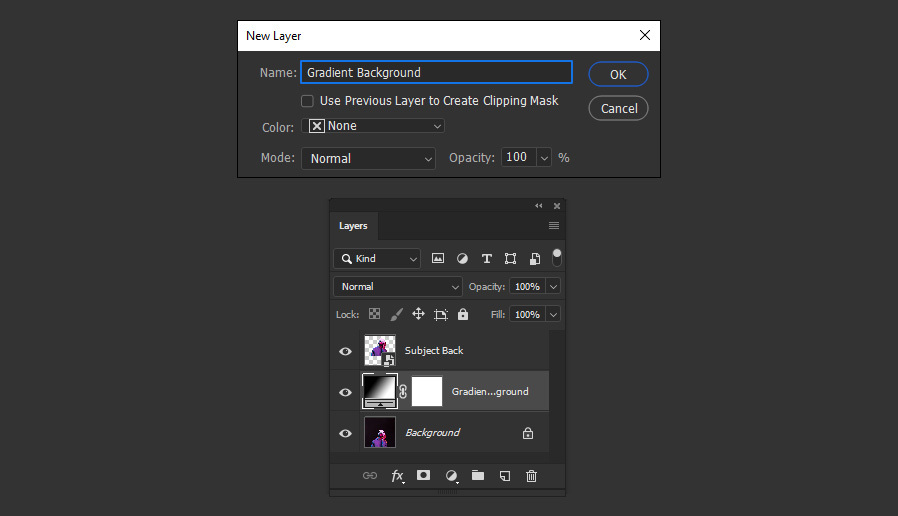898x516 pixels.
Task: Expand Fill slider arrow
Action: click(553, 314)
